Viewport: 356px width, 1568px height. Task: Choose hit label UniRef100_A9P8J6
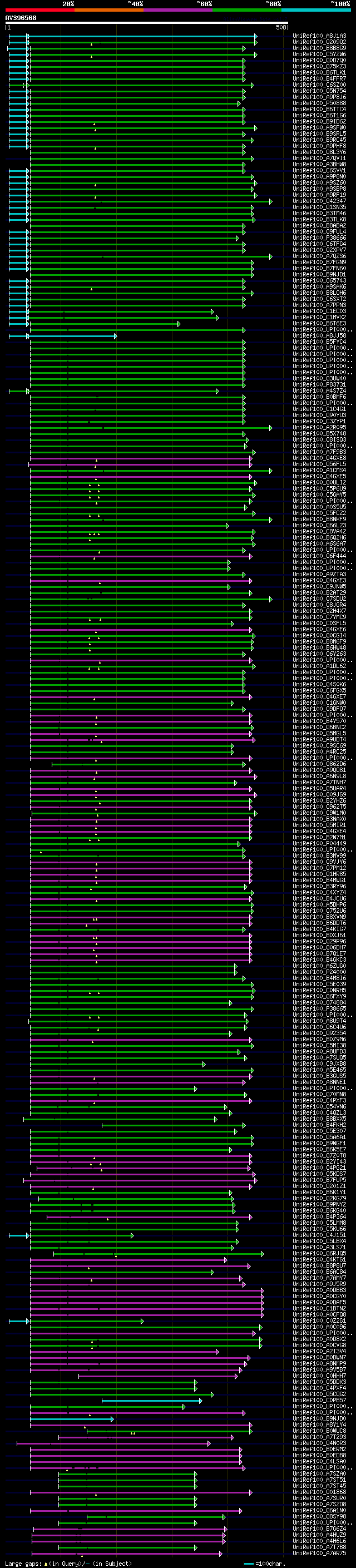[x=319, y=97]
